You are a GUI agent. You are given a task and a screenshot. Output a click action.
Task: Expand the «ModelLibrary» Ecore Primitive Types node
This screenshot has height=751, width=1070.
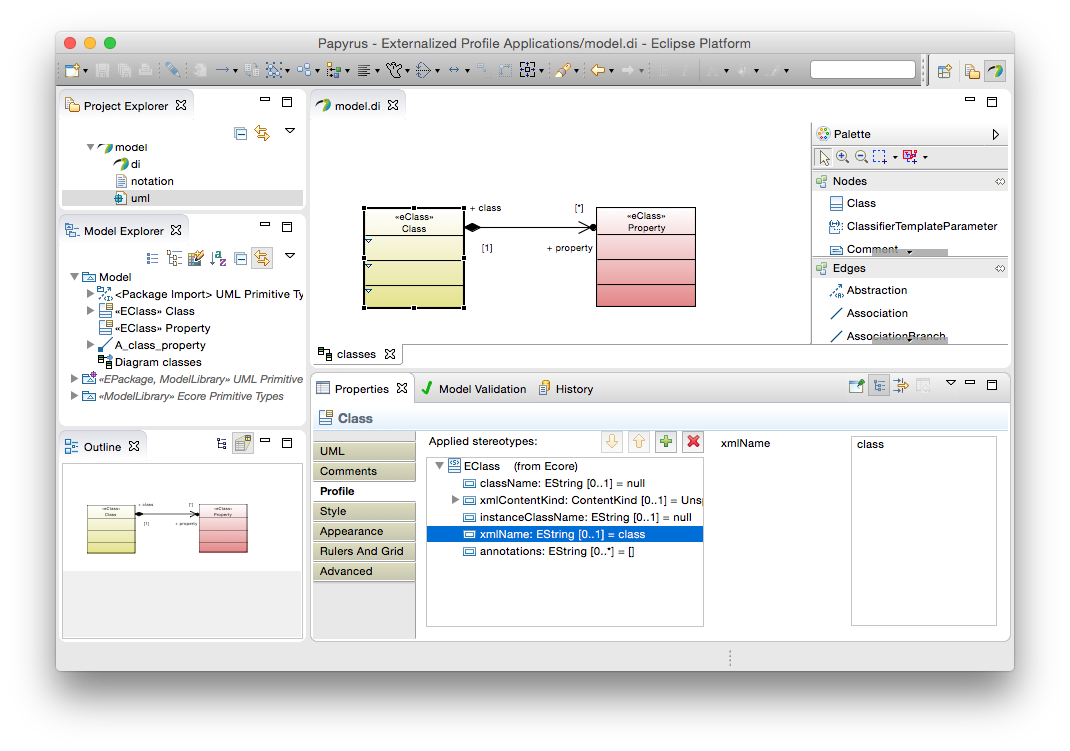click(74, 396)
